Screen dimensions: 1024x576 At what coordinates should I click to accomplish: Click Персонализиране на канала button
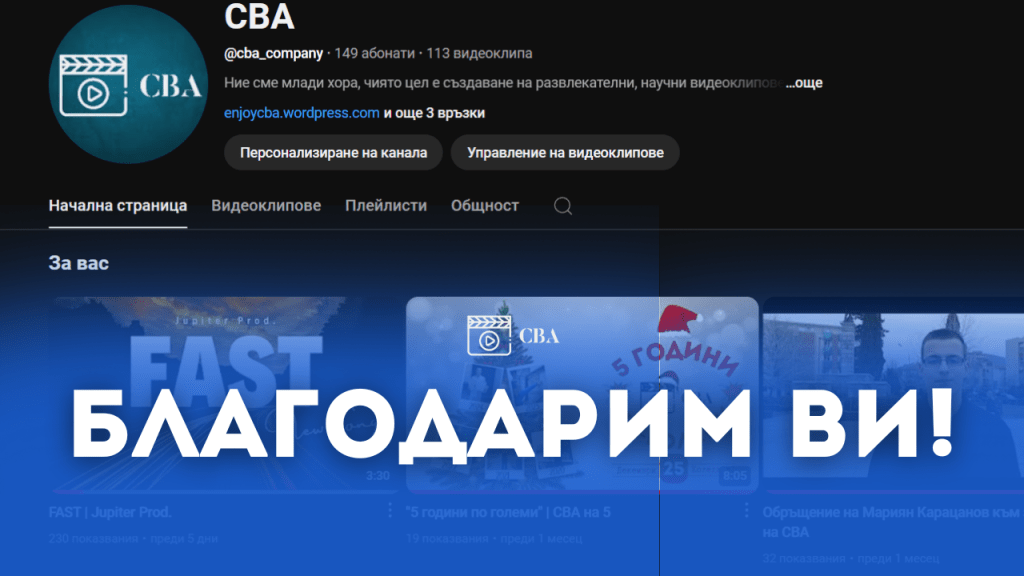click(333, 153)
